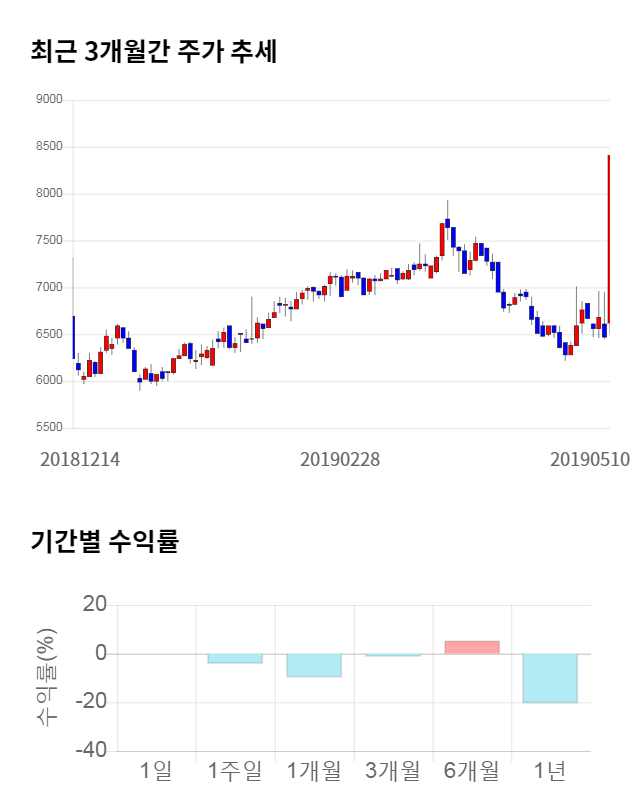The height and width of the screenshot is (810, 640).
Task: Click the 9000 price axis label
Action: (49, 100)
